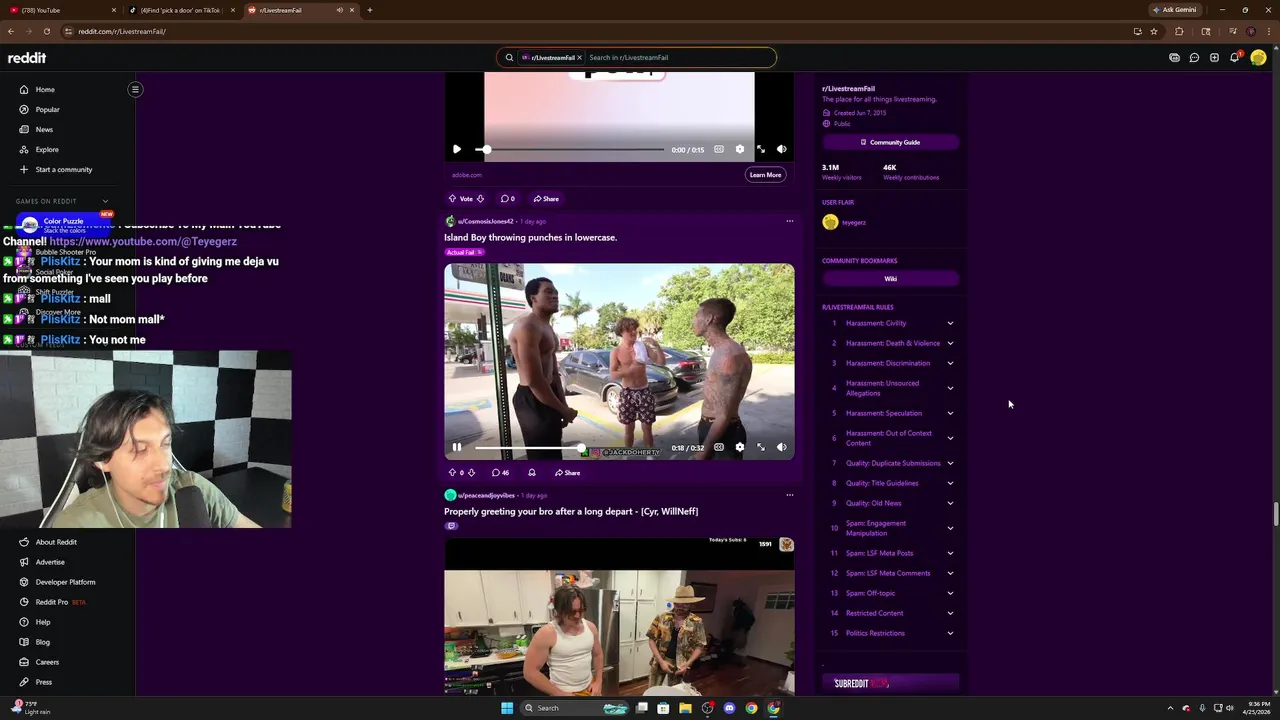Image resolution: width=1280 pixels, height=720 pixels.
Task: Seek the Adobe ad video progress bar
Action: [x=570, y=149]
